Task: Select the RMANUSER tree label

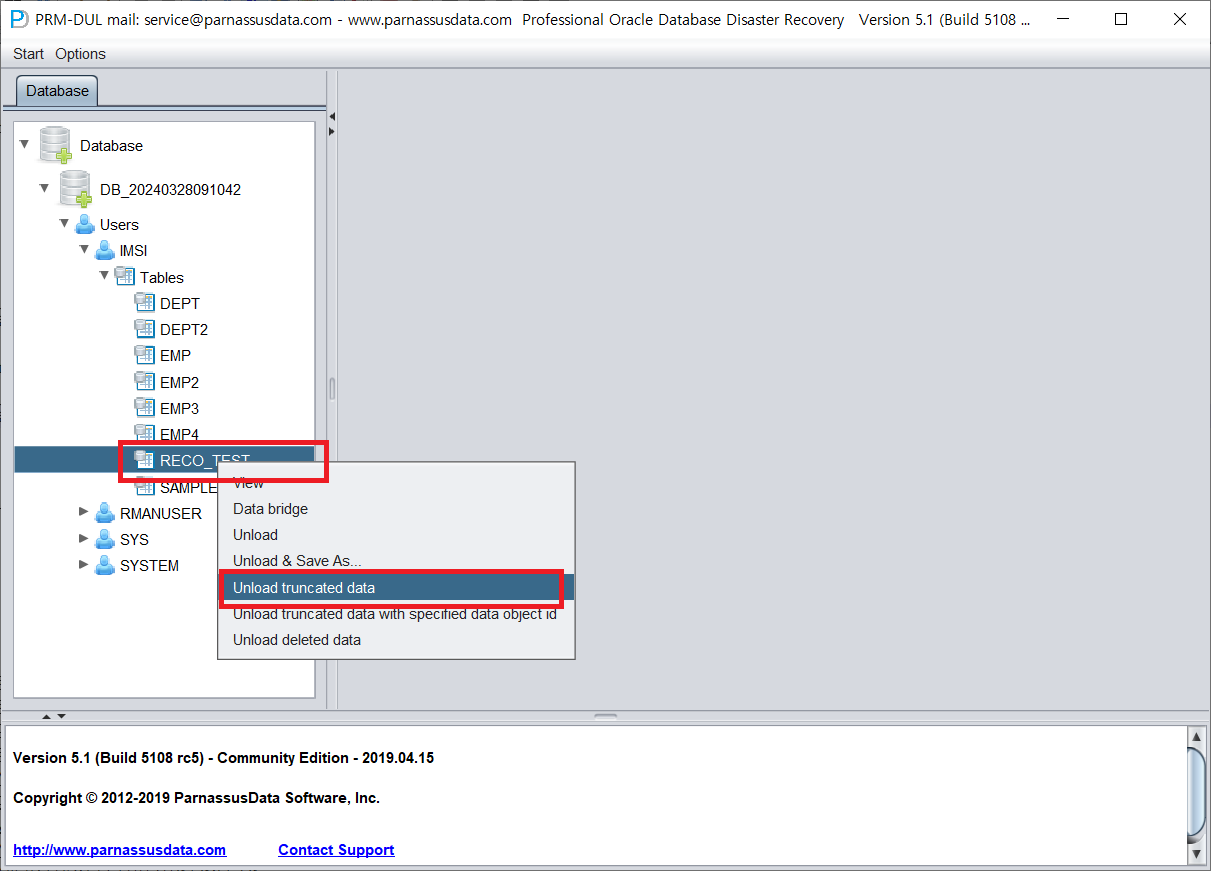Action: (x=161, y=513)
